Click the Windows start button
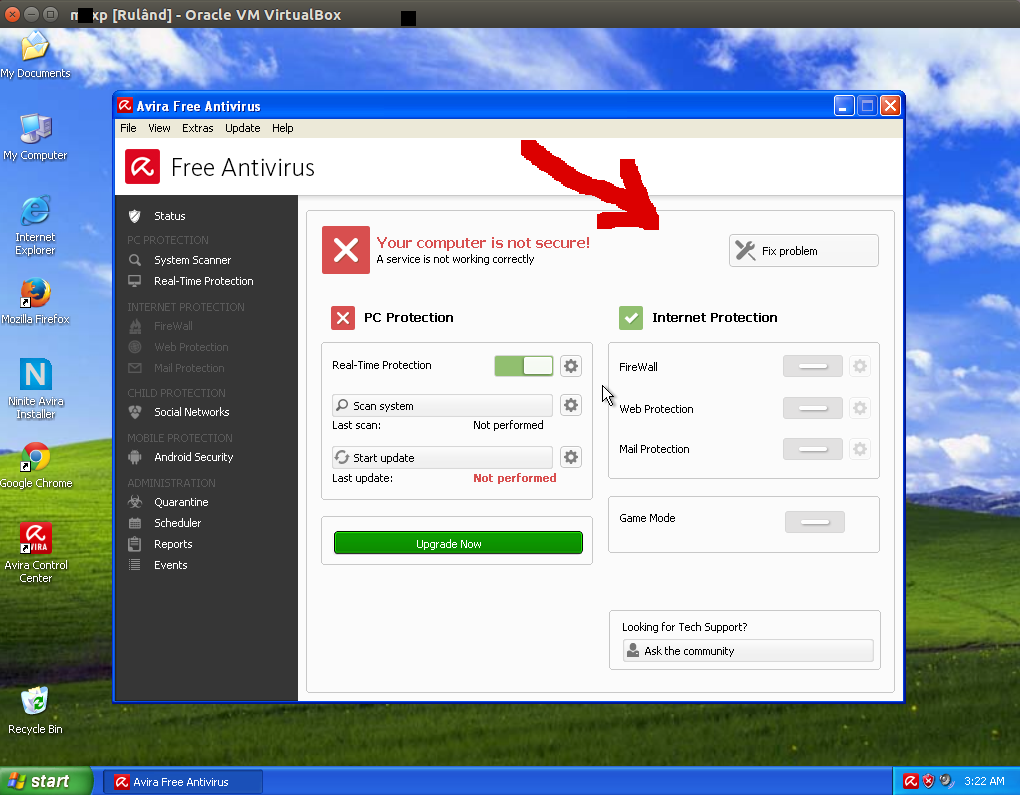The image size is (1020, 795). [x=46, y=781]
